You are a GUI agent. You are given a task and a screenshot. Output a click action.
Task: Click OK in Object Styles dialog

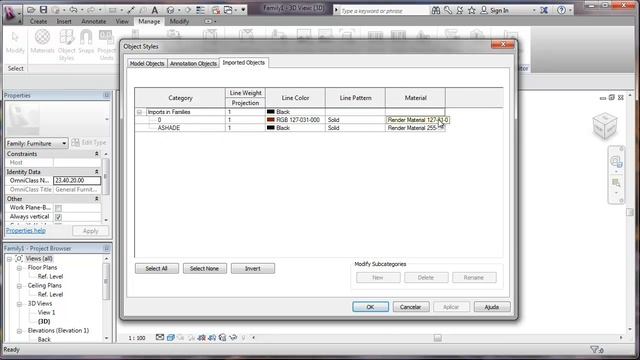click(x=370, y=307)
